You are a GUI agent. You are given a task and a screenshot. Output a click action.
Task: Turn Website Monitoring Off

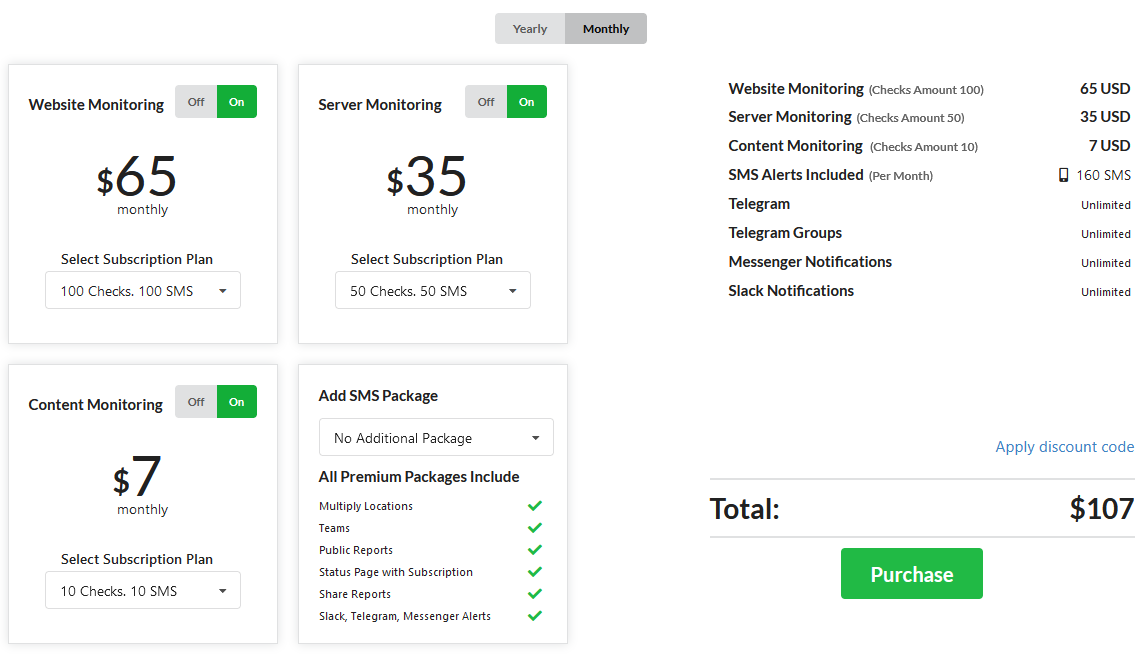196,102
